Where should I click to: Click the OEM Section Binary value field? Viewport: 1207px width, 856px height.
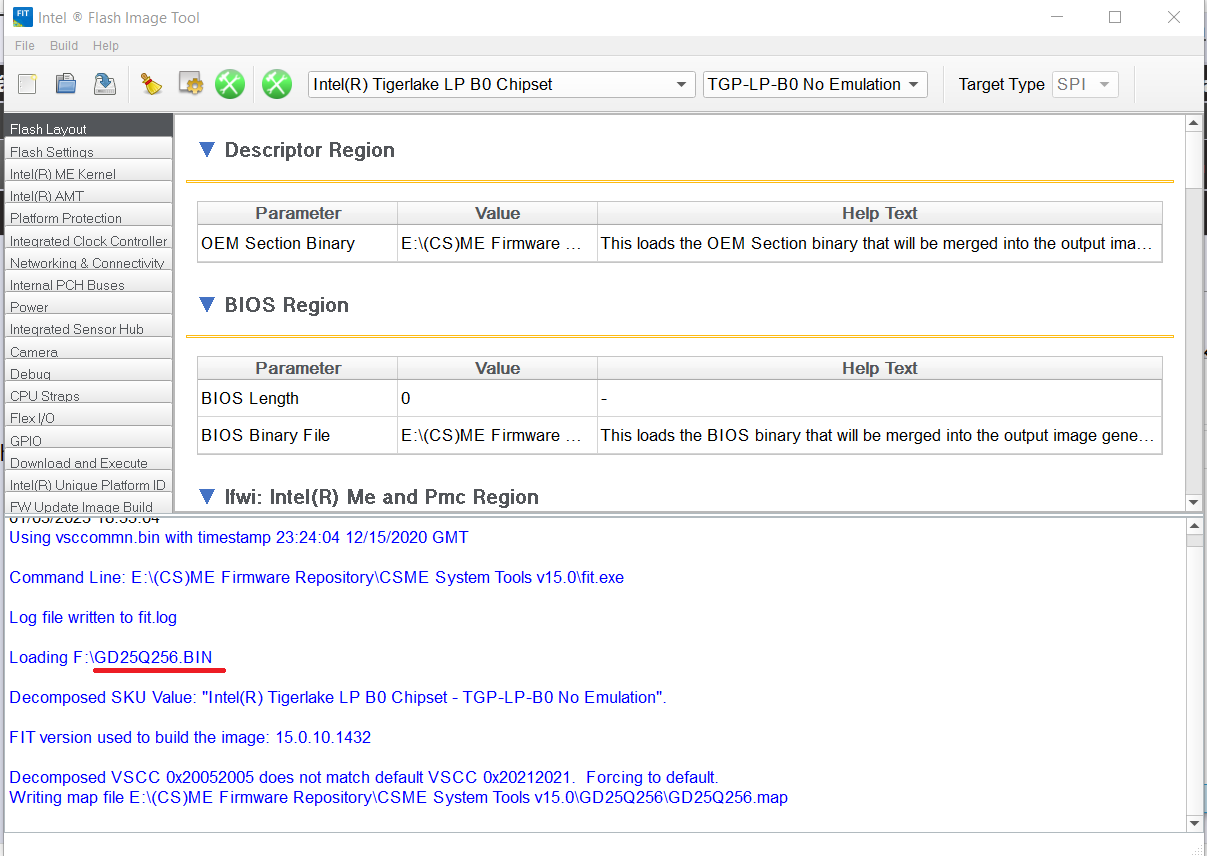[x=497, y=243]
